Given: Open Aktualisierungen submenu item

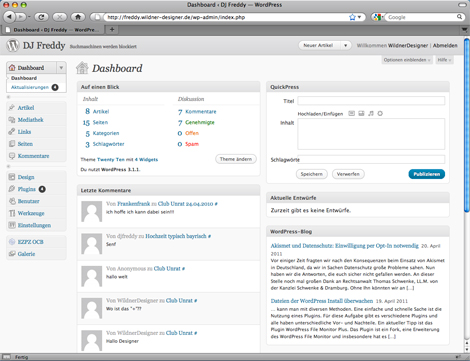Looking at the screenshot, I should tap(30, 87).
